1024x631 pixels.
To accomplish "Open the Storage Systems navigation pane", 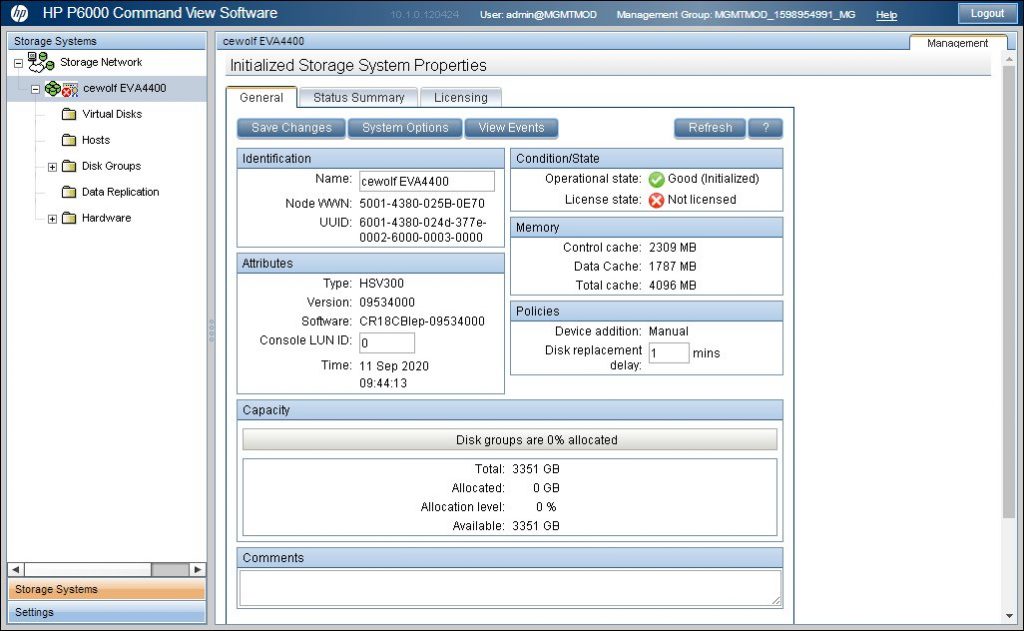I will 106,589.
